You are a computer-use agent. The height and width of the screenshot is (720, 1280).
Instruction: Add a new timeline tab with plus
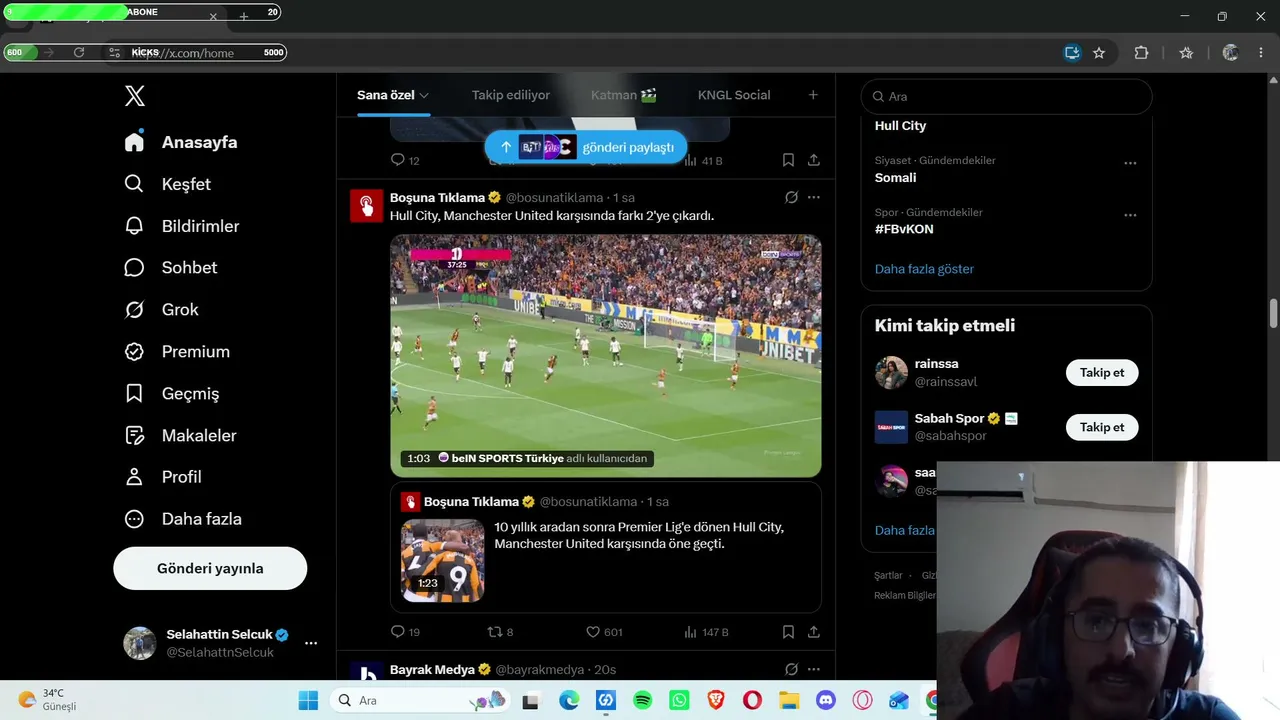click(813, 95)
